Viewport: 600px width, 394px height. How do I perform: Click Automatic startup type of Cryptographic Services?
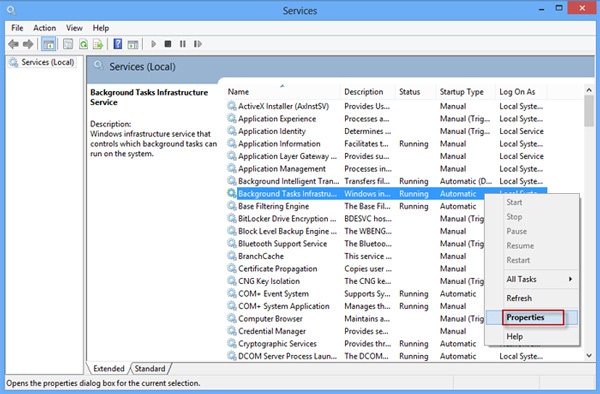(458, 344)
